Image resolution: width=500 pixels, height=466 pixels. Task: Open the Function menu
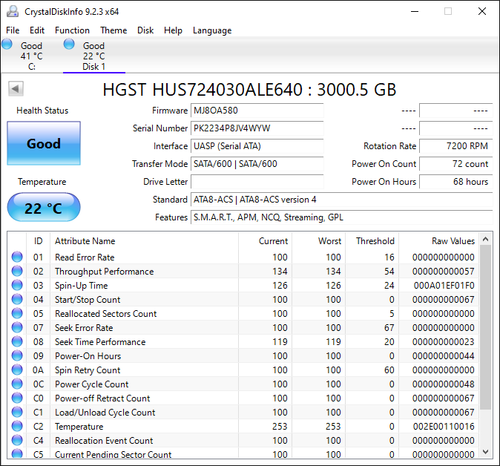72,30
